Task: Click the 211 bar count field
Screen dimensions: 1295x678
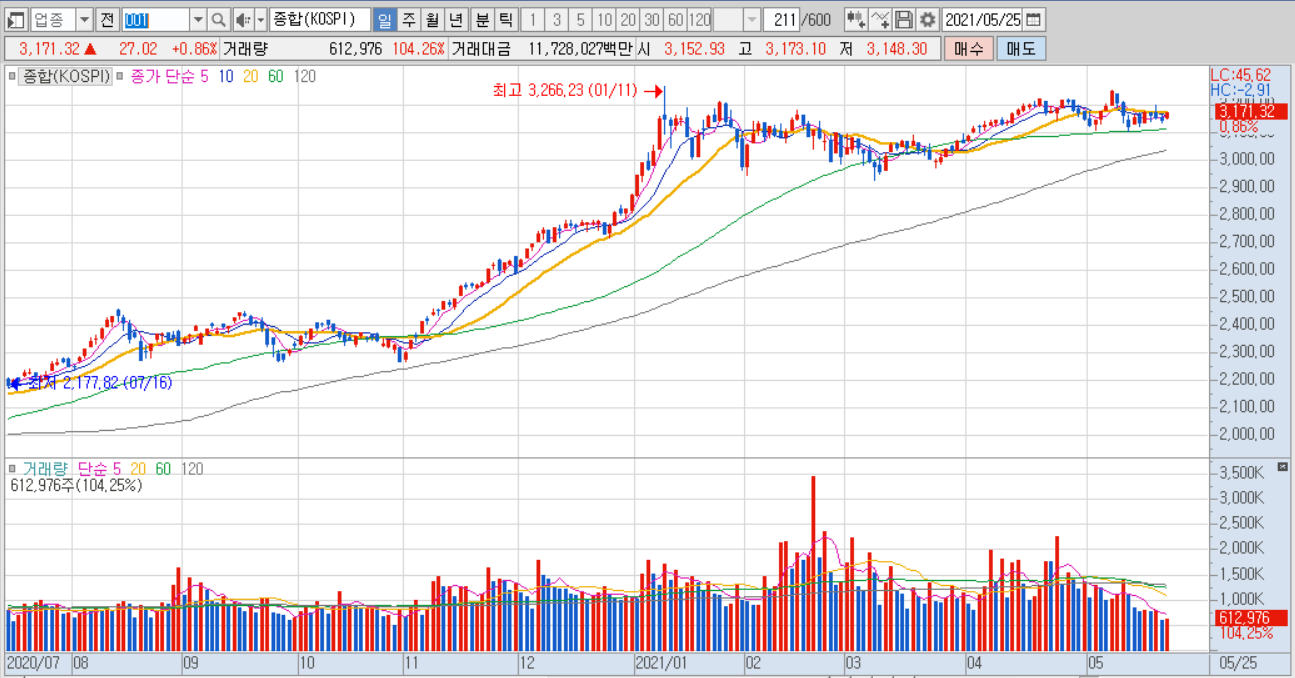Action: pyautogui.click(x=781, y=19)
